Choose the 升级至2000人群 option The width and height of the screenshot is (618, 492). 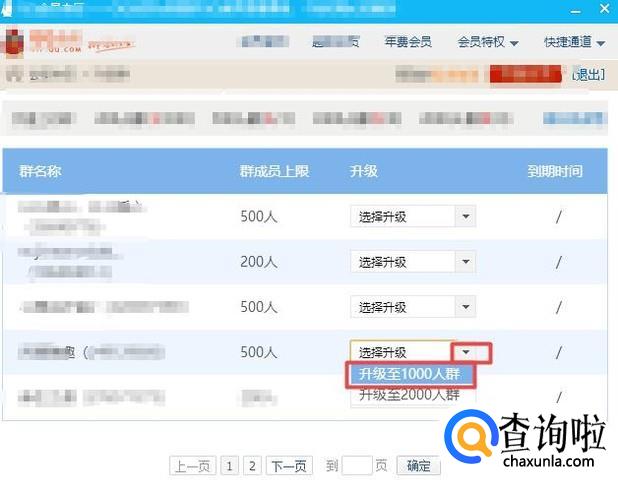[410, 396]
